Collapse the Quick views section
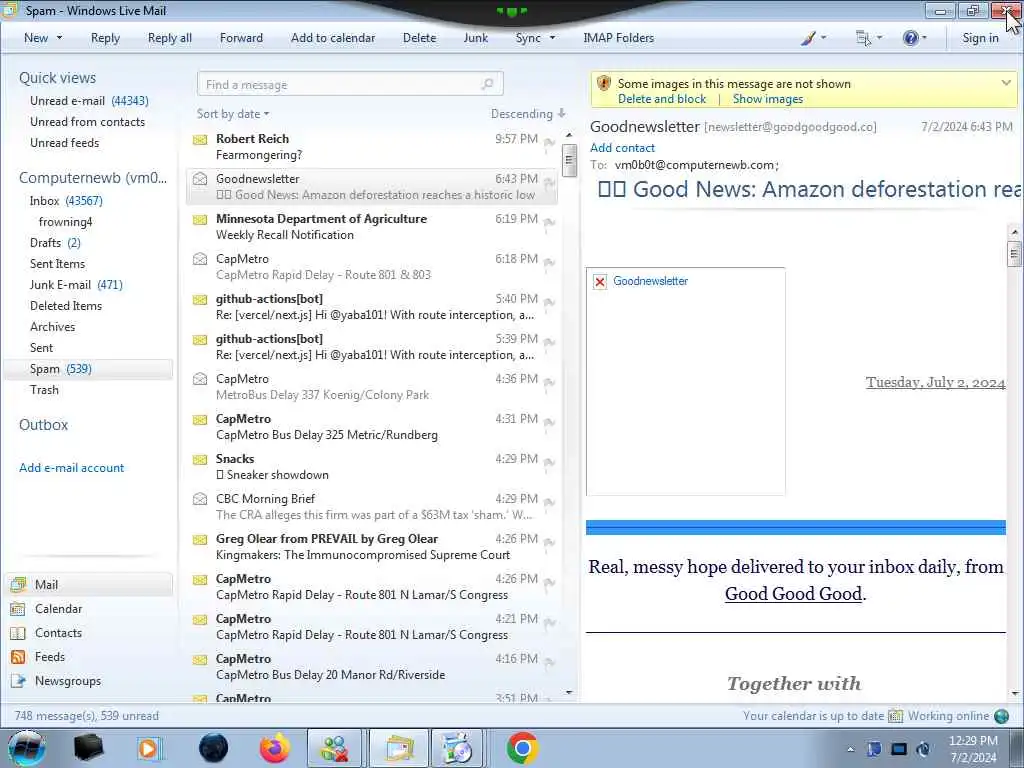The image size is (1024, 768). point(57,78)
